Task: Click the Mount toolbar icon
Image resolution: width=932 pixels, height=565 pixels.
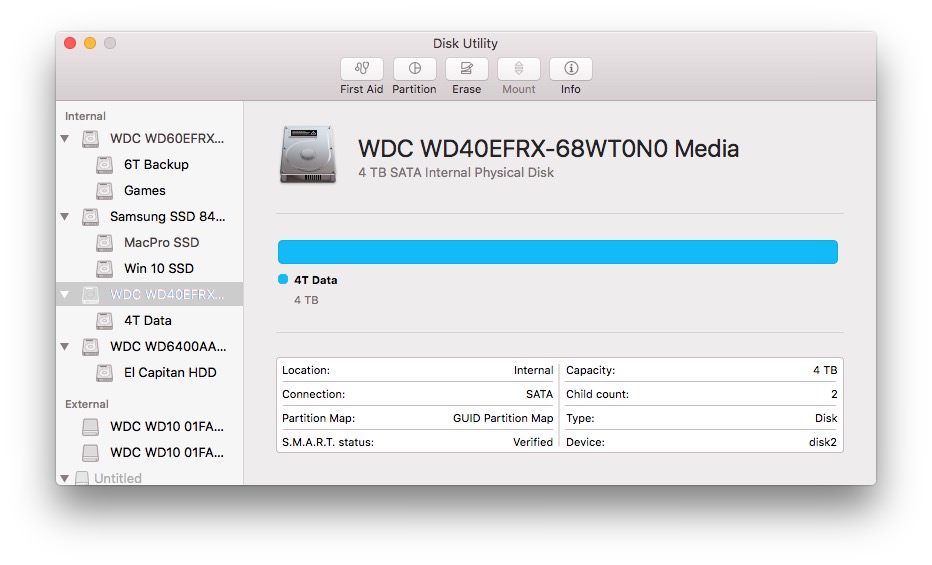Action: [x=518, y=69]
